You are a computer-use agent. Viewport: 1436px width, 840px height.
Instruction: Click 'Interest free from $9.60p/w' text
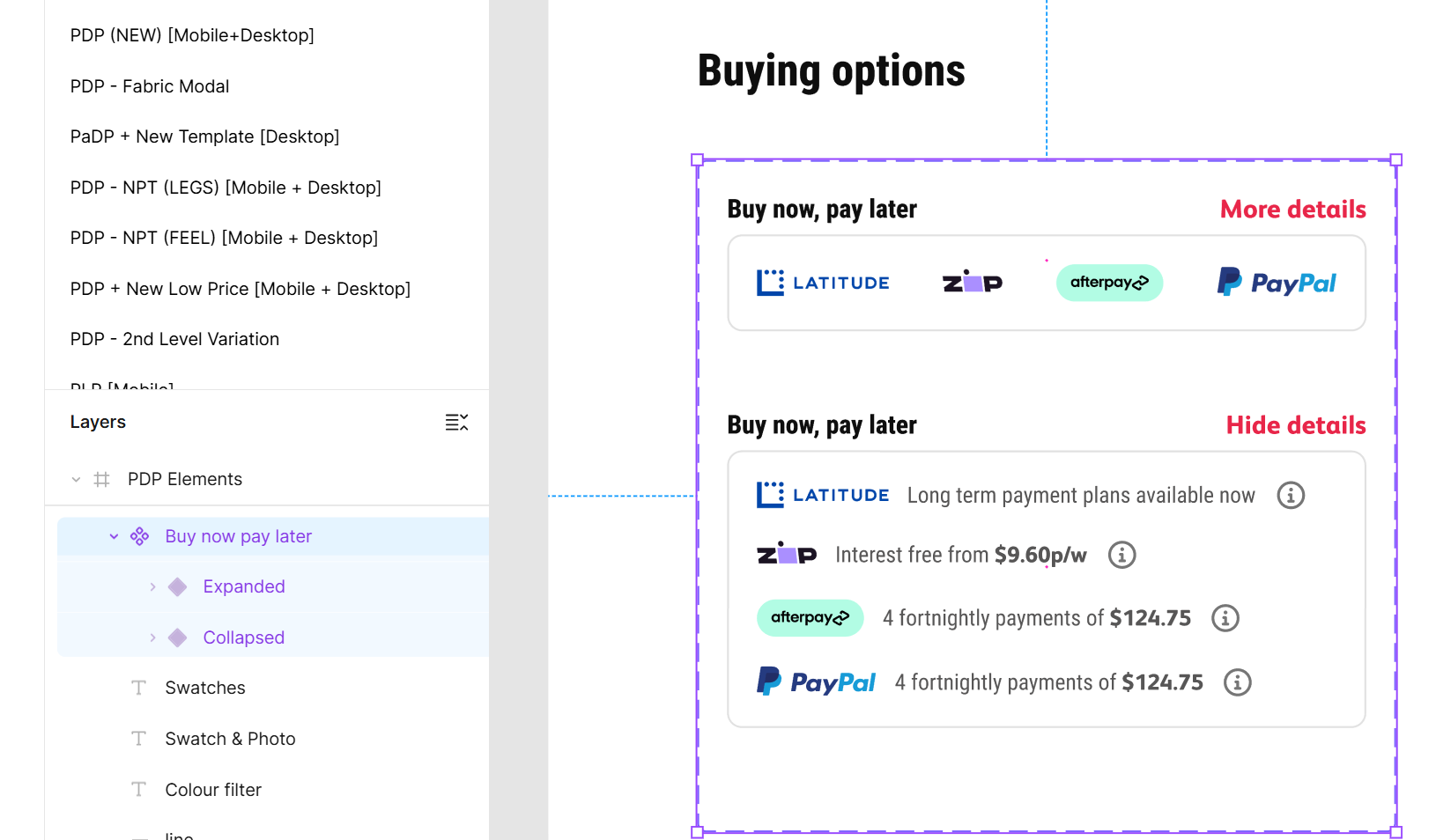click(961, 556)
